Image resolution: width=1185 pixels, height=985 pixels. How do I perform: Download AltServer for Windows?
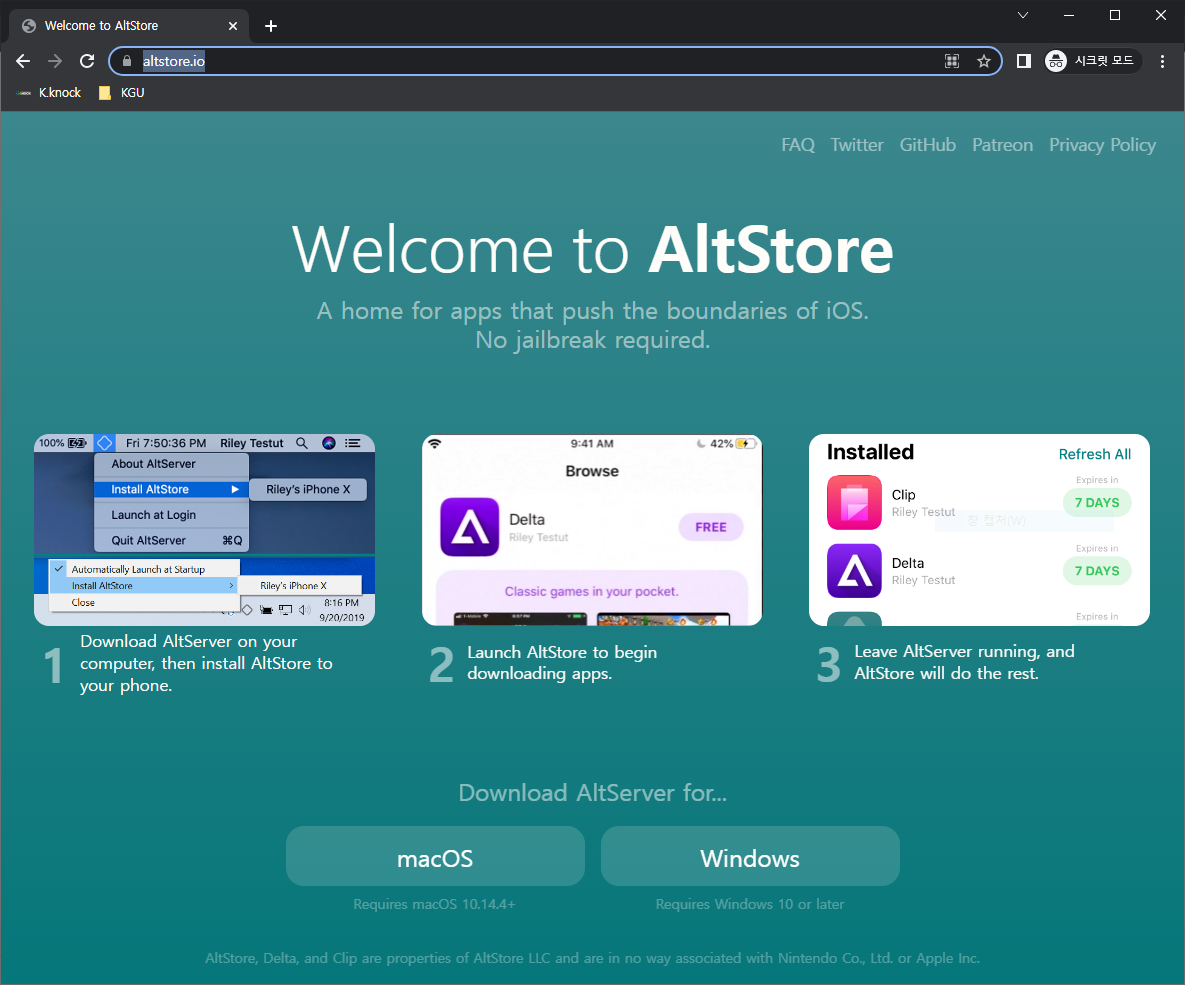750,856
